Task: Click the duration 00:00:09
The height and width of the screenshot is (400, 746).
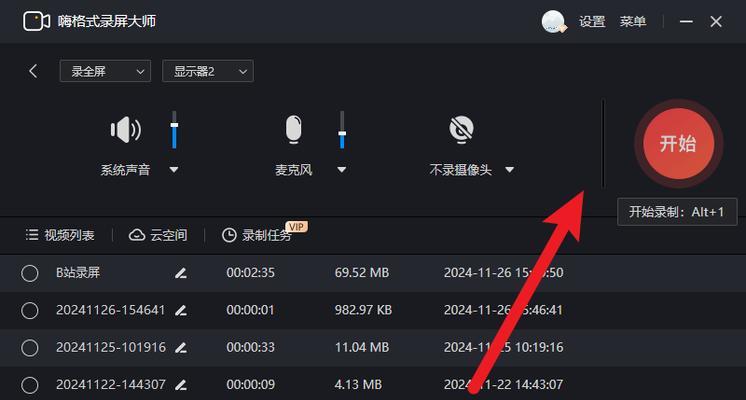Action: pyautogui.click(x=251, y=384)
